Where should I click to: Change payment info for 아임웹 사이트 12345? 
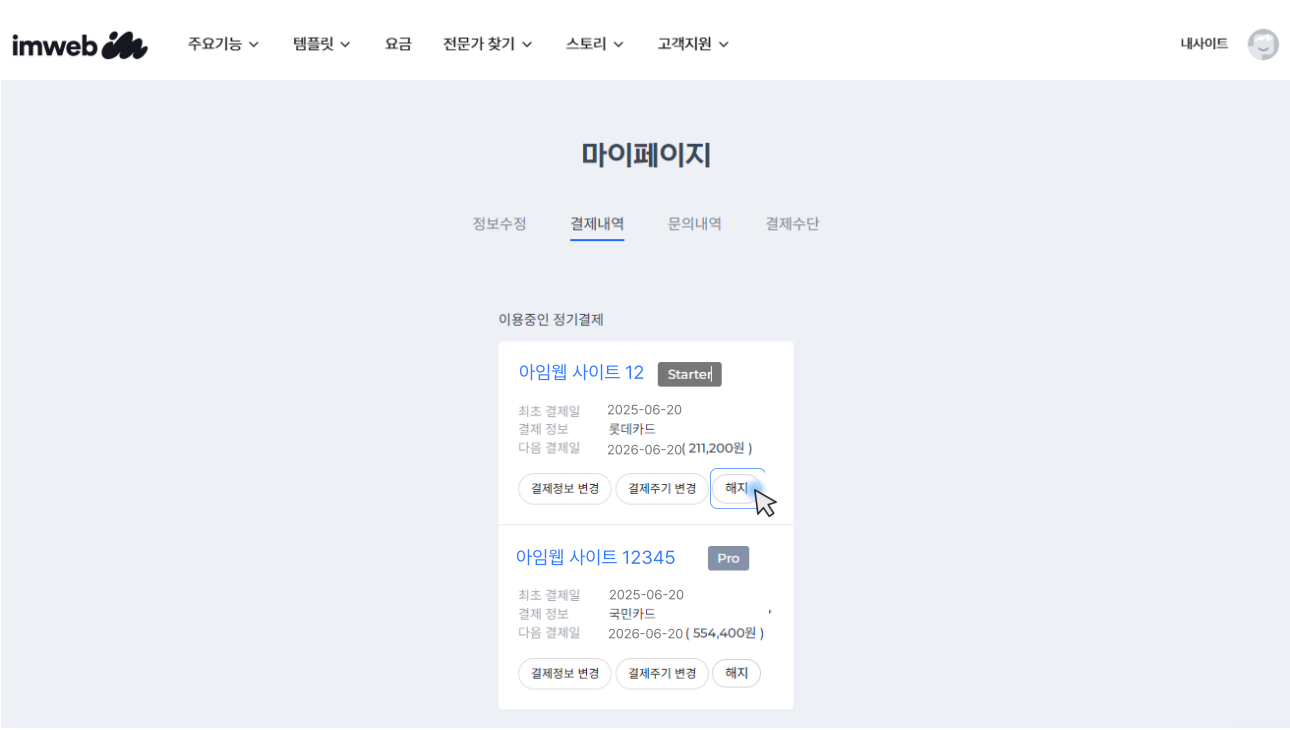coord(565,674)
